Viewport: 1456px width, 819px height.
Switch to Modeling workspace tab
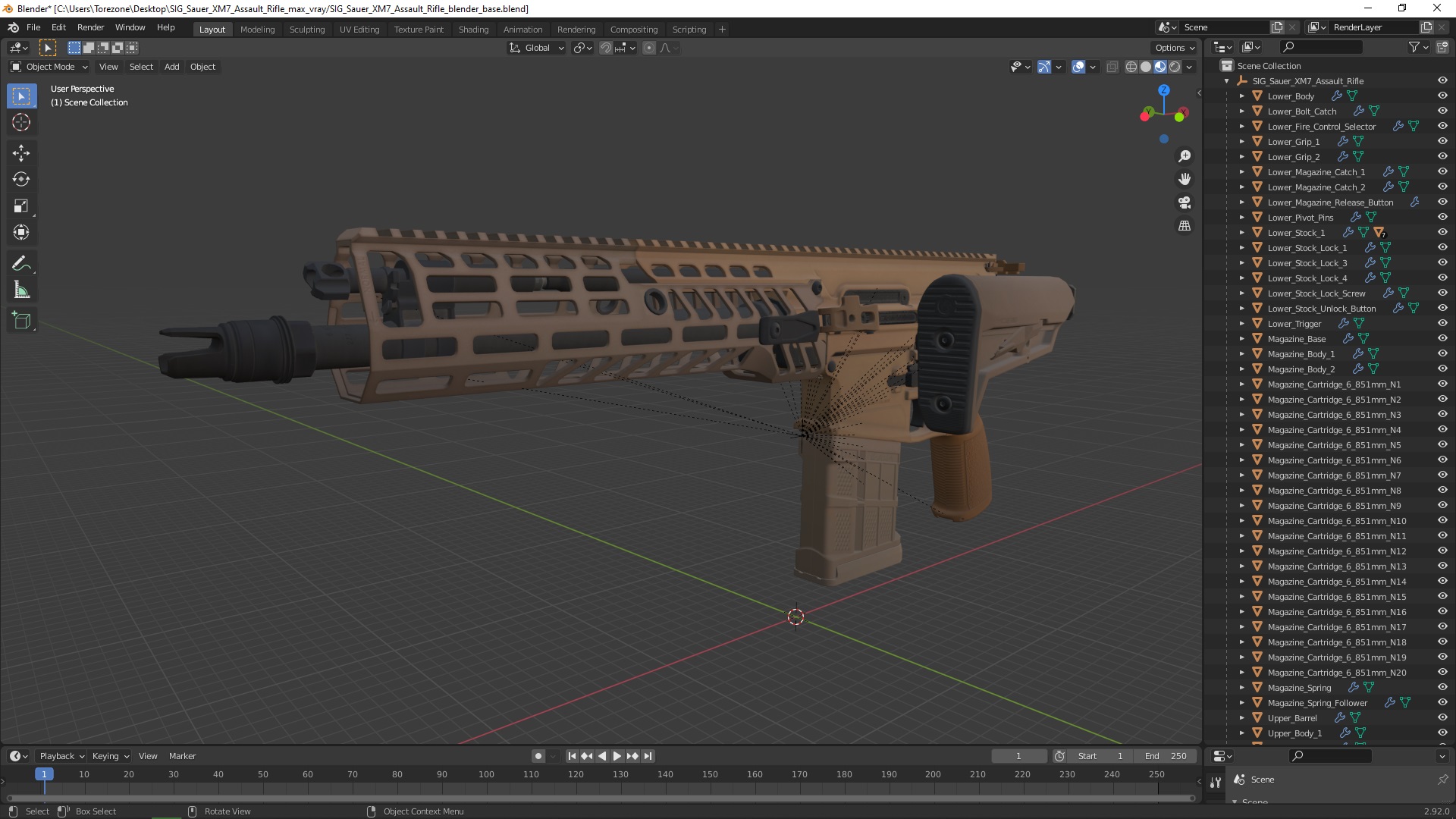[257, 30]
